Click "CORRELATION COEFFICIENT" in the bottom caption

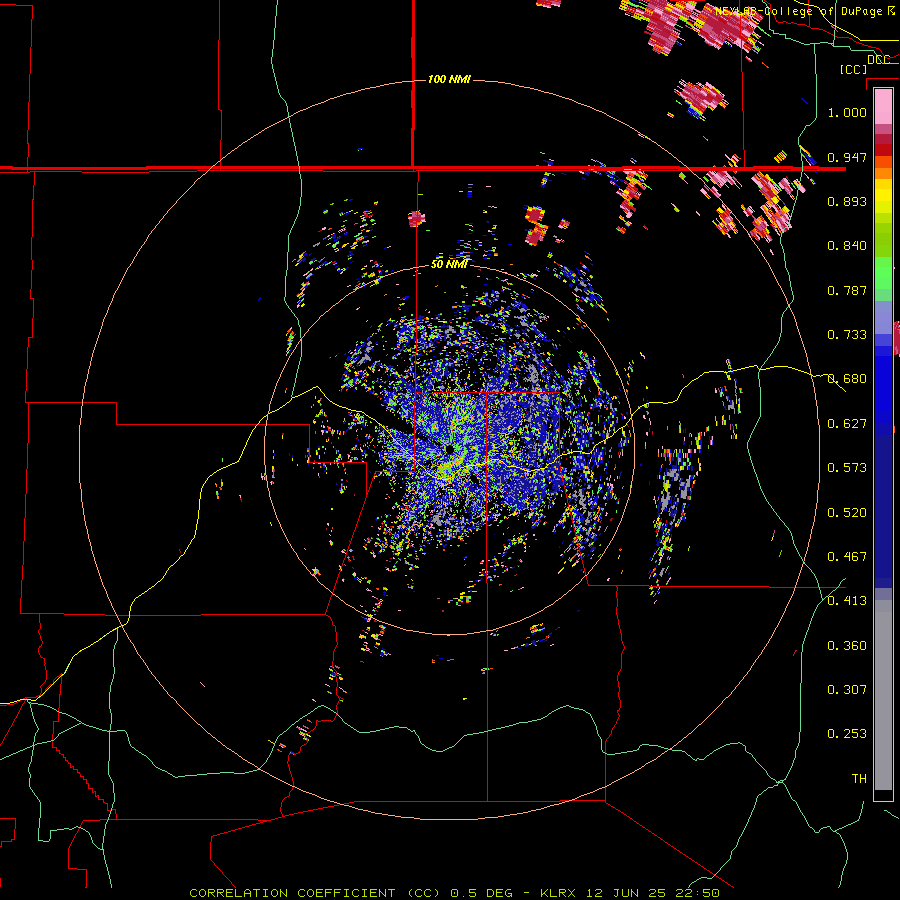click(292, 893)
